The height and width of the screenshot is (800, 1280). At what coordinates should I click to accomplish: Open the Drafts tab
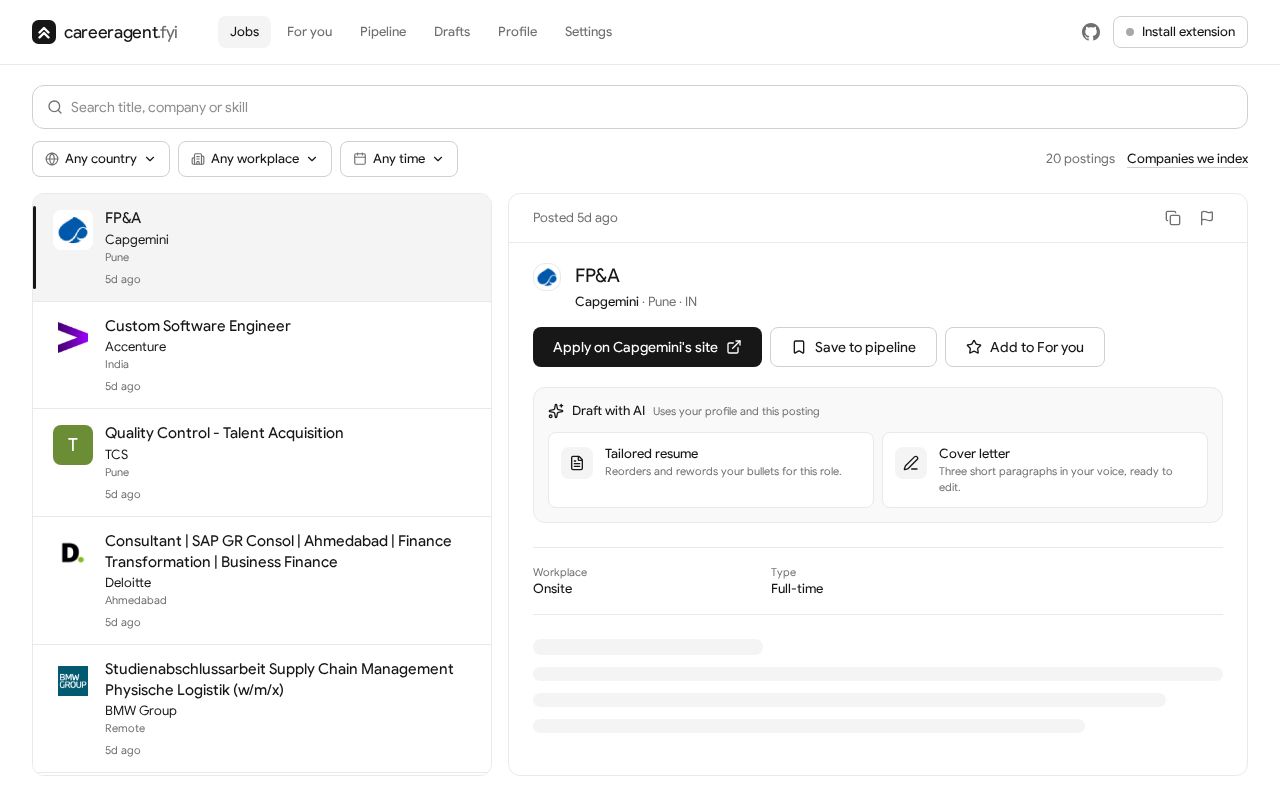click(452, 32)
